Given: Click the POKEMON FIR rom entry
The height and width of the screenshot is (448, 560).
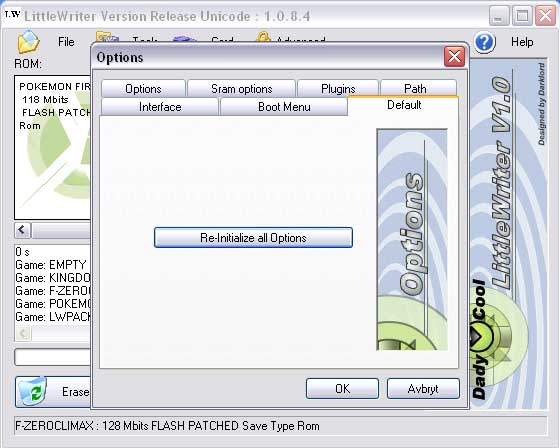Looking at the screenshot, I should (55, 86).
